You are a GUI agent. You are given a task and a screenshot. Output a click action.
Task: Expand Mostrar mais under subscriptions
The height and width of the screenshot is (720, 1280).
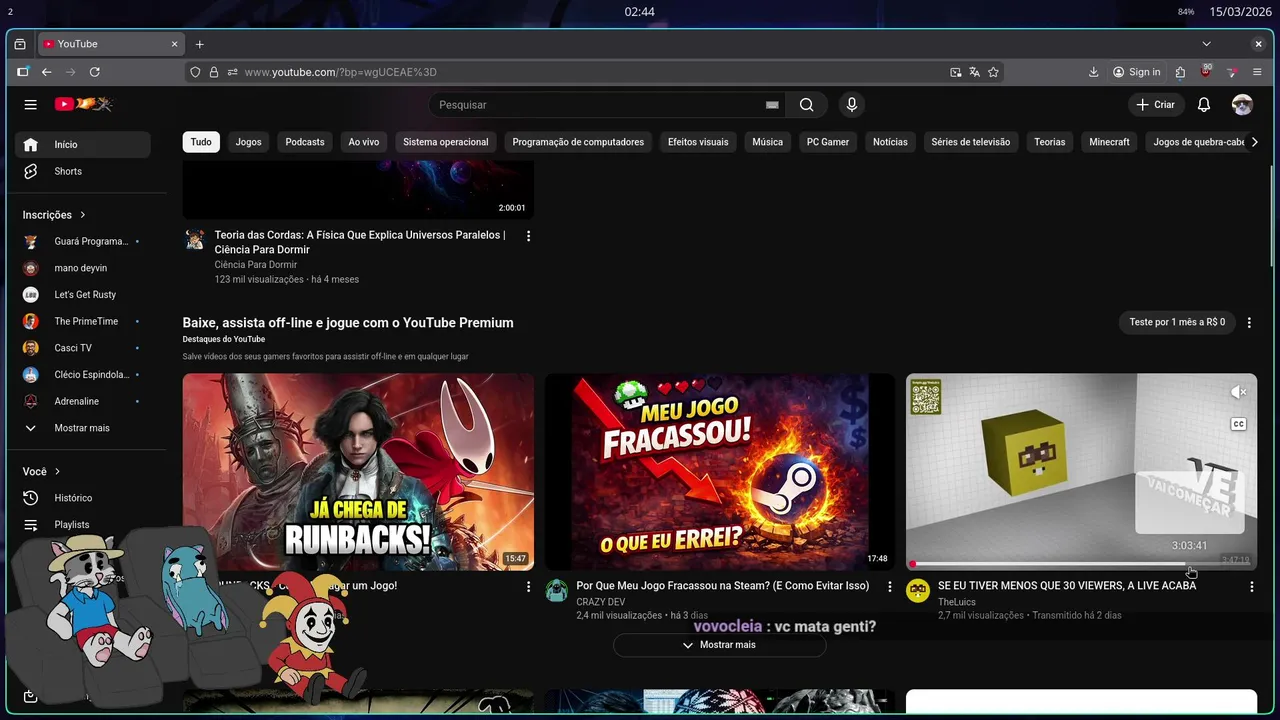pos(83,428)
